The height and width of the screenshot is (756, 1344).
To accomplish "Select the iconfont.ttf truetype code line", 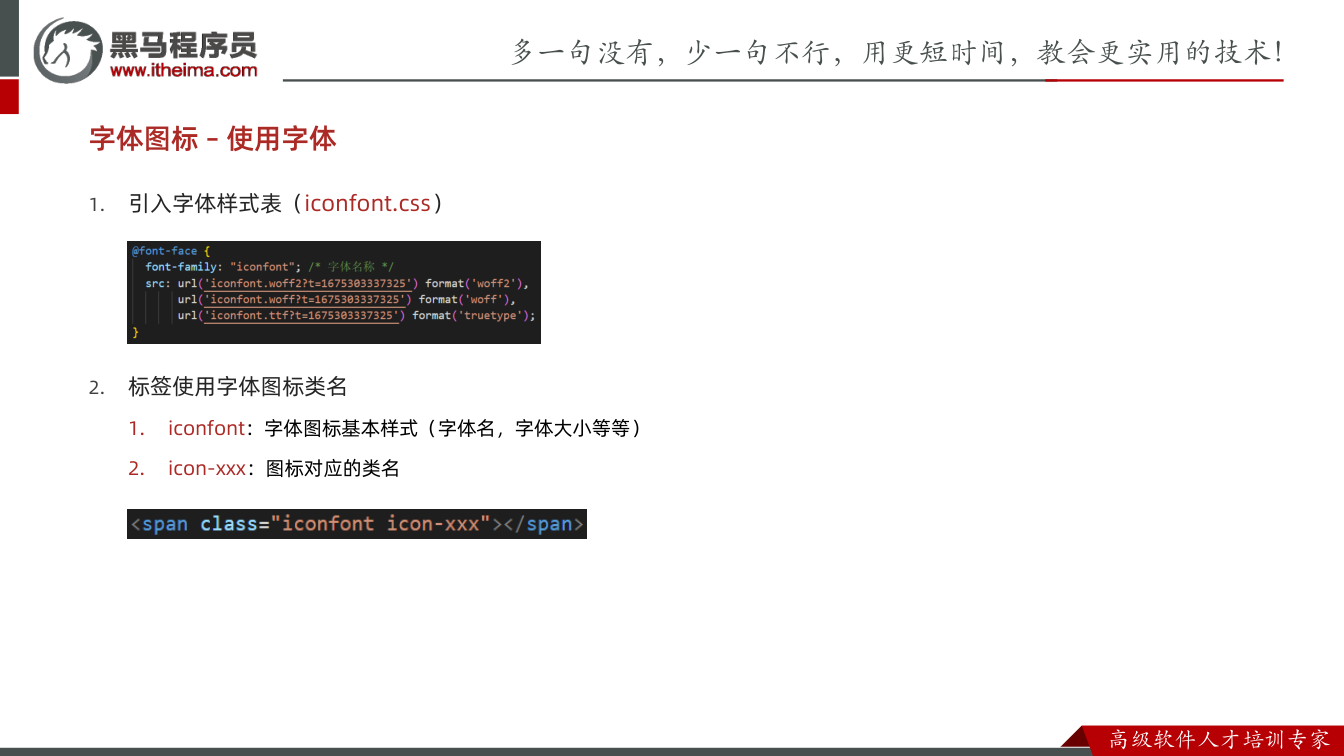I will pyautogui.click(x=357, y=315).
